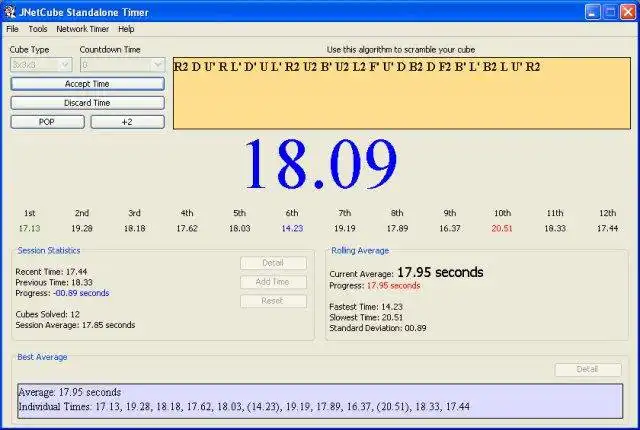
Task: Open the Tools menu
Action: [x=38, y=29]
